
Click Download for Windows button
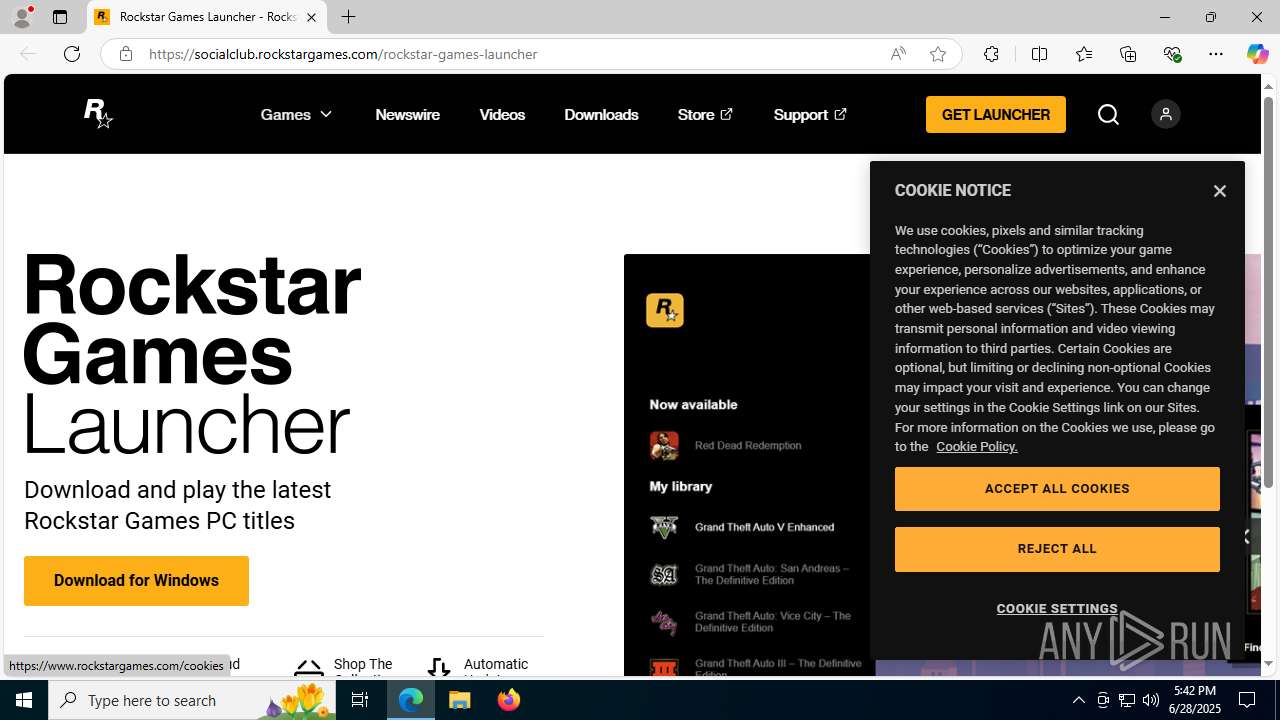coord(136,580)
